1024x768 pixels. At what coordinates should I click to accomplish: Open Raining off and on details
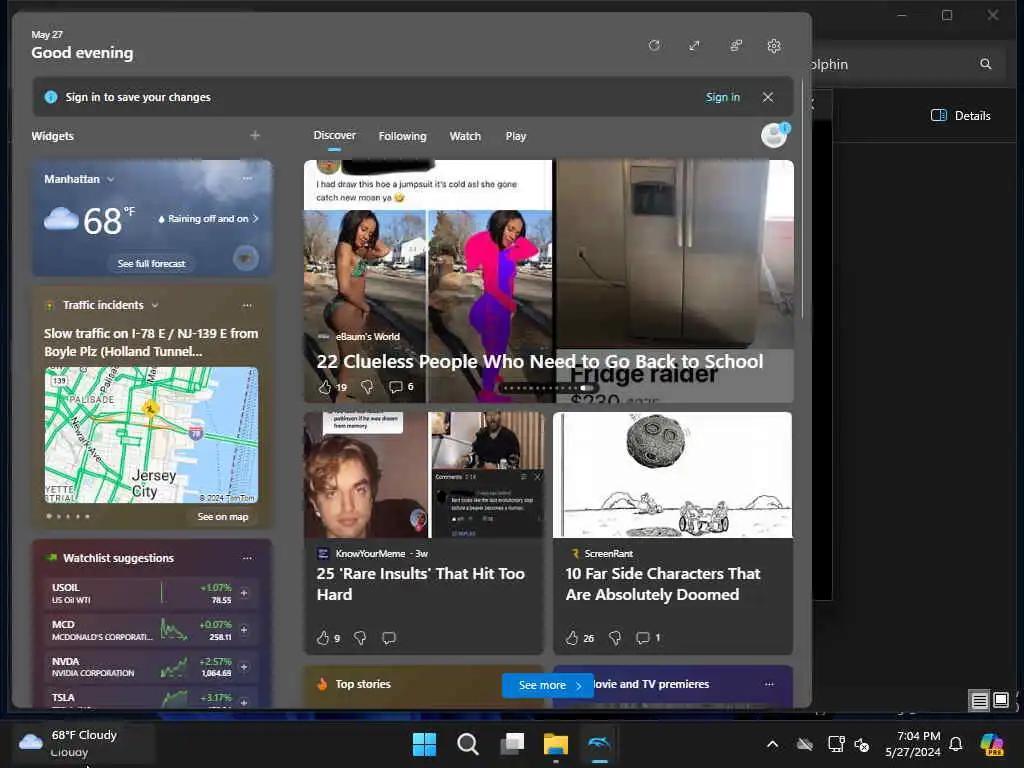tap(208, 219)
